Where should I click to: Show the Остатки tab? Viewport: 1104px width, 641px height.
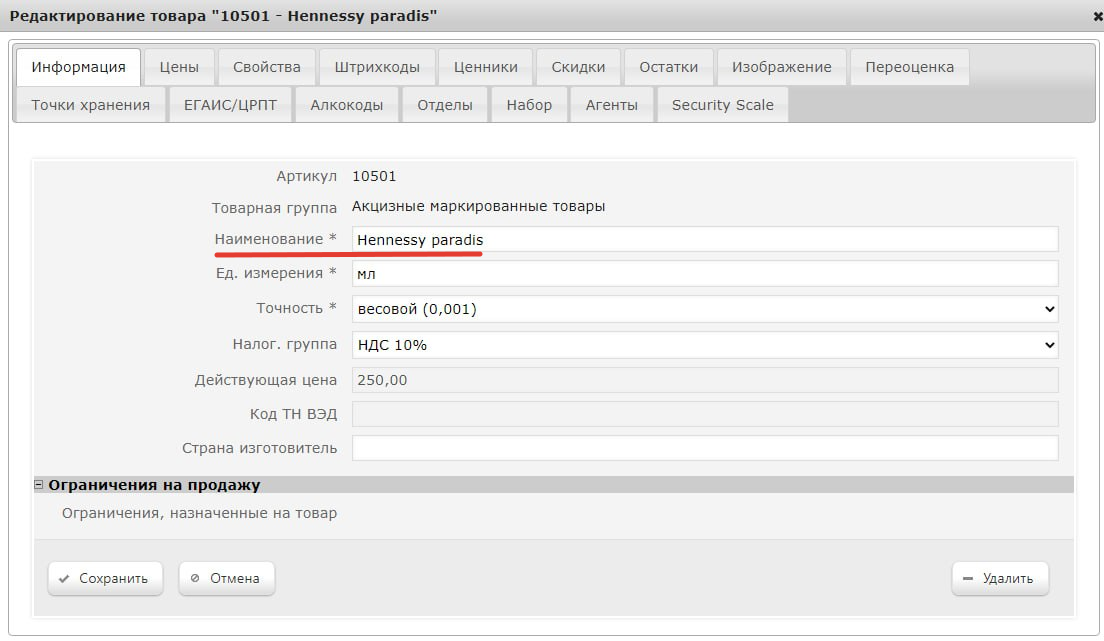click(x=669, y=67)
